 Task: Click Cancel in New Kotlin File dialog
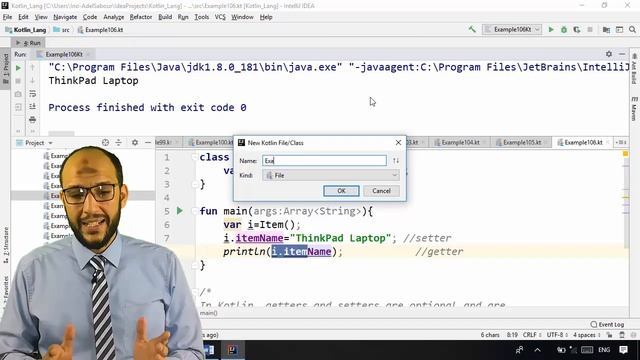pos(381,191)
